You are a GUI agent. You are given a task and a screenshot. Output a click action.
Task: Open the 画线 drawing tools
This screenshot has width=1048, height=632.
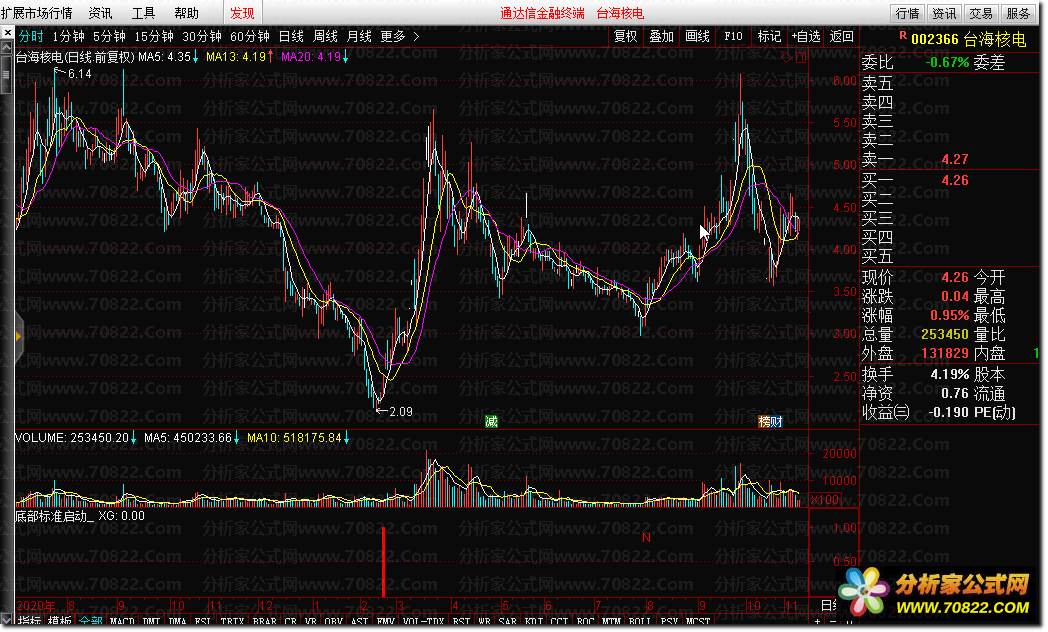(697, 36)
